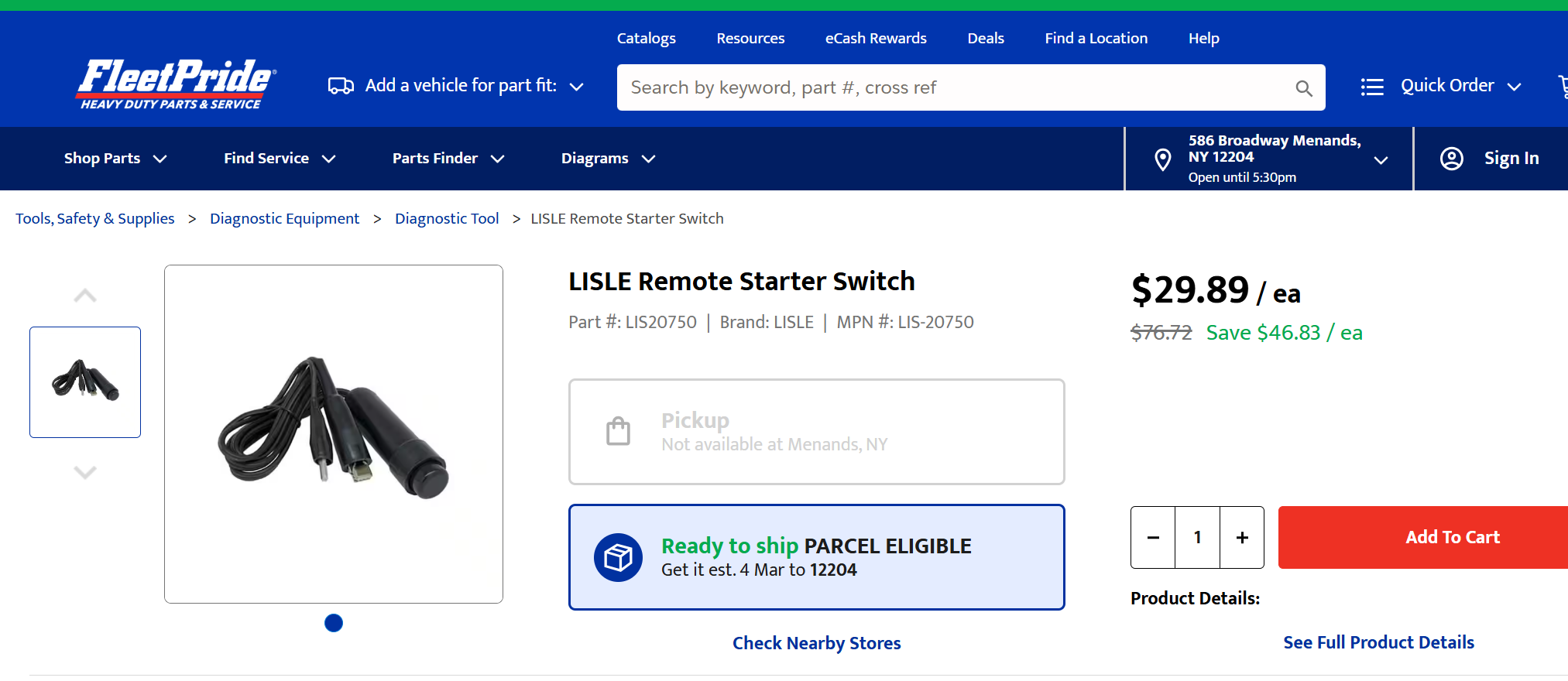
Task: Click the Sign In user icon
Action: 1451,159
